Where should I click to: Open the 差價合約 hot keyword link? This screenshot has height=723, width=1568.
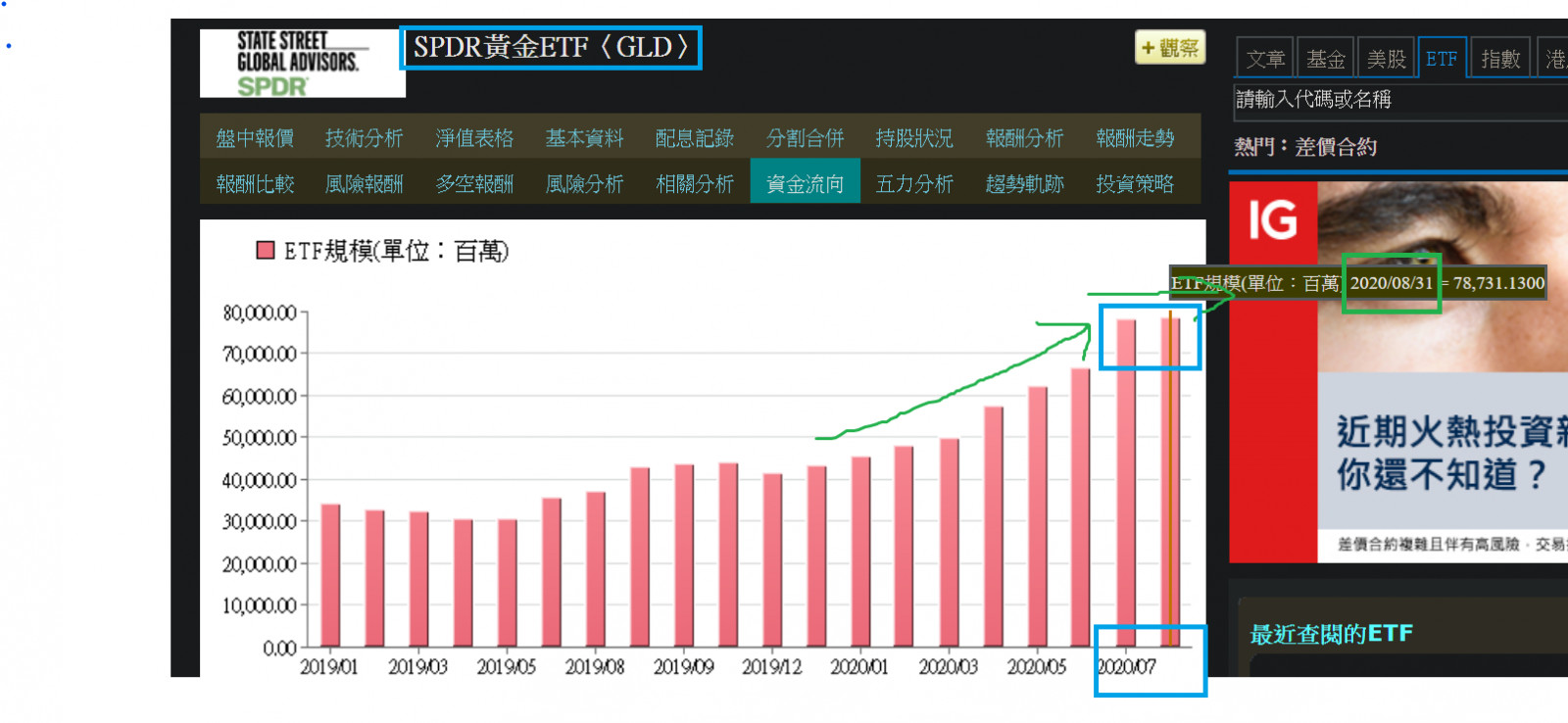1336,147
